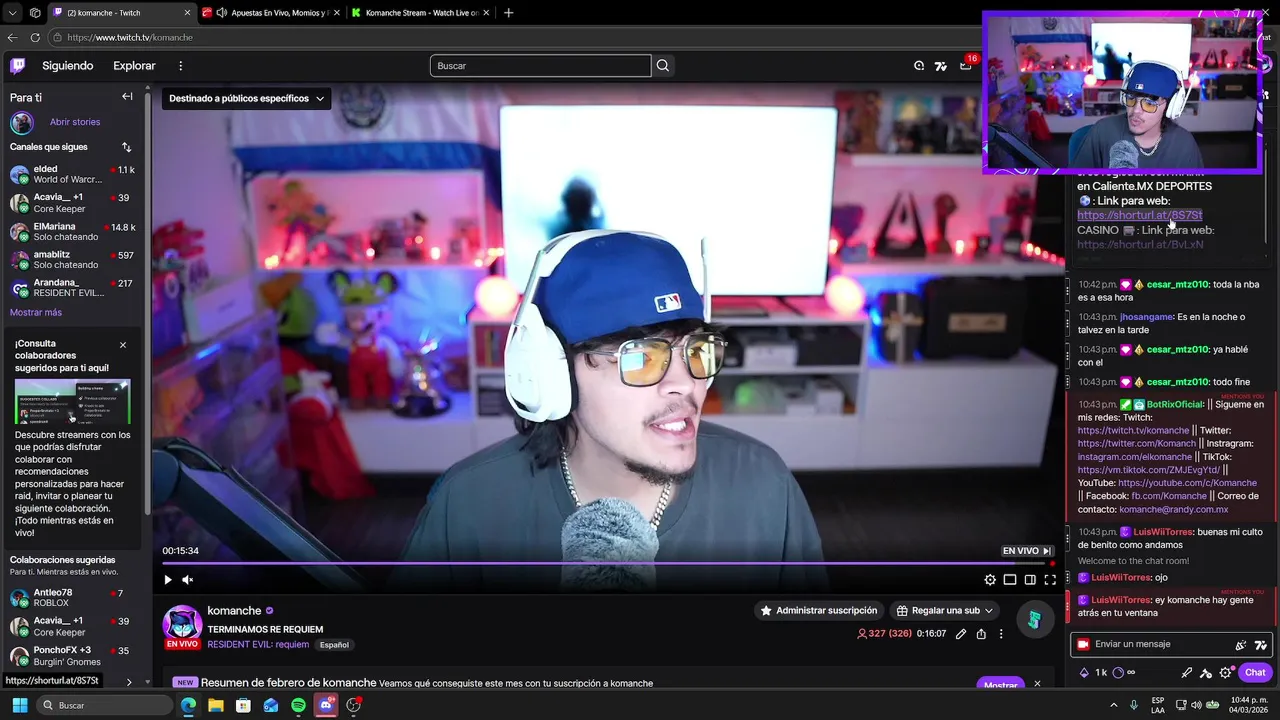Open the Arandana_ channel in the sidebar
Screen dimensions: 1280x720
pyautogui.click(x=73, y=288)
